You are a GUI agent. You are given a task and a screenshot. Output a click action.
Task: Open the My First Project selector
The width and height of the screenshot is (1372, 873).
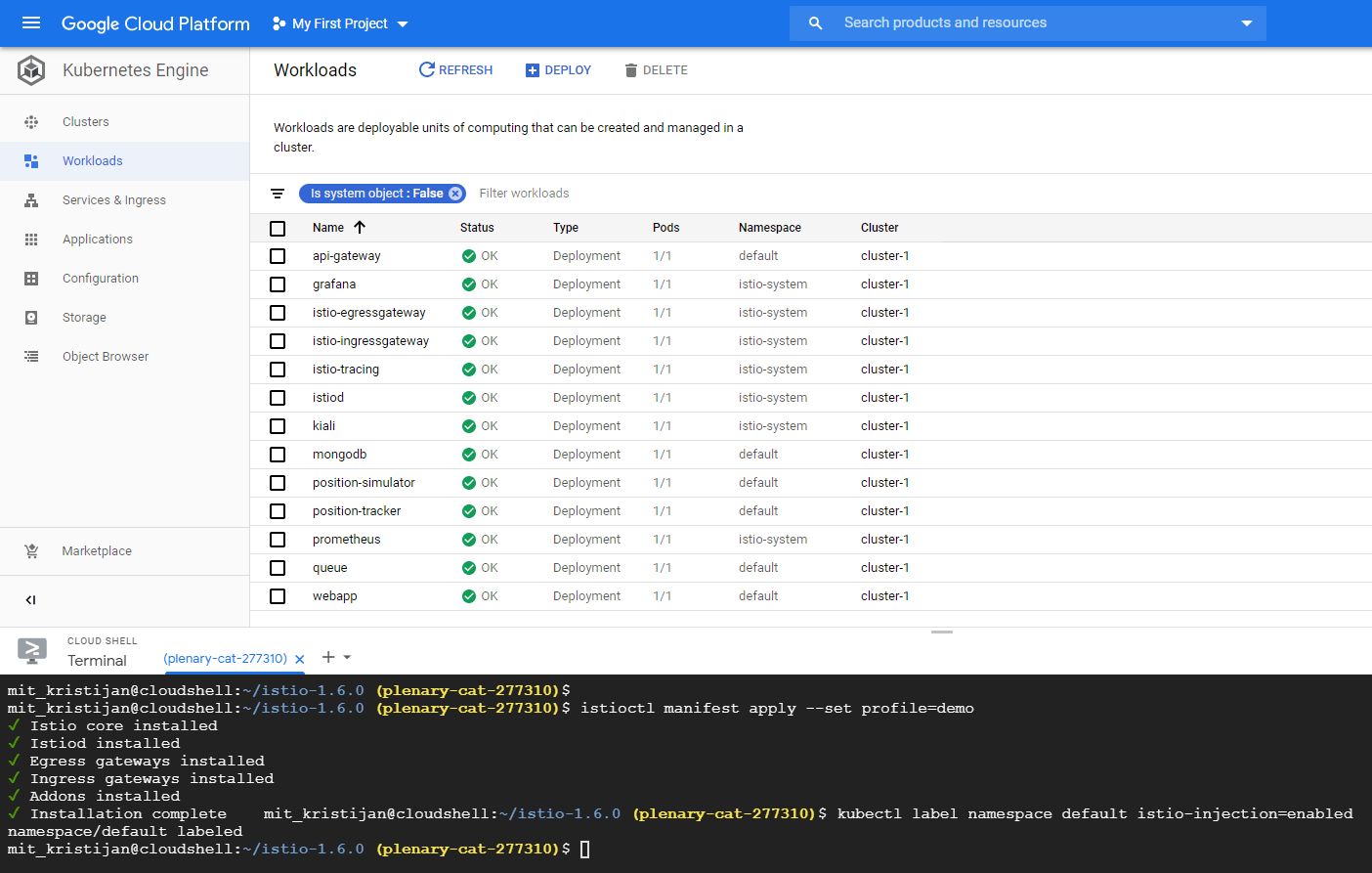click(x=339, y=23)
